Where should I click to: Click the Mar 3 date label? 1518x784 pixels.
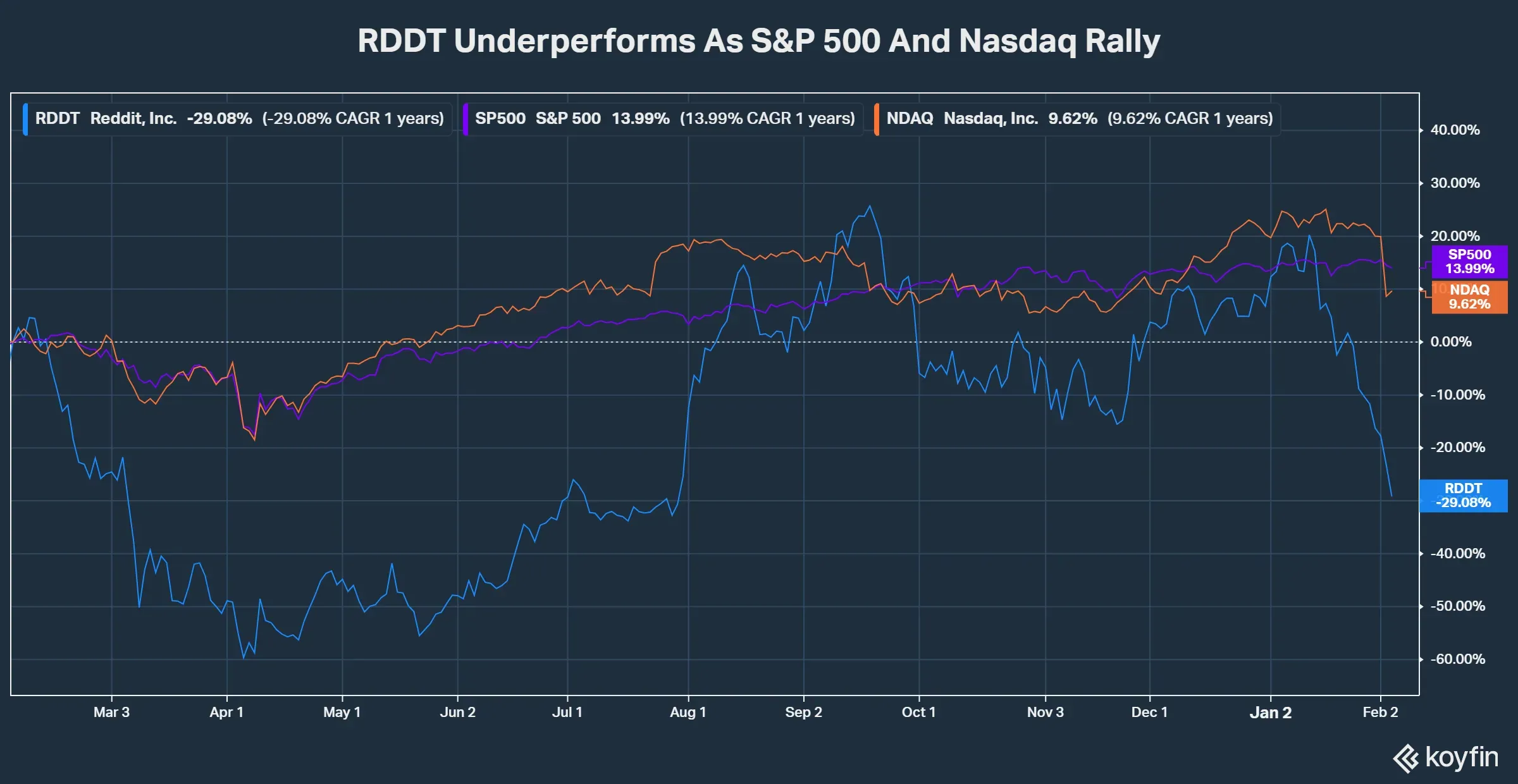(111, 713)
